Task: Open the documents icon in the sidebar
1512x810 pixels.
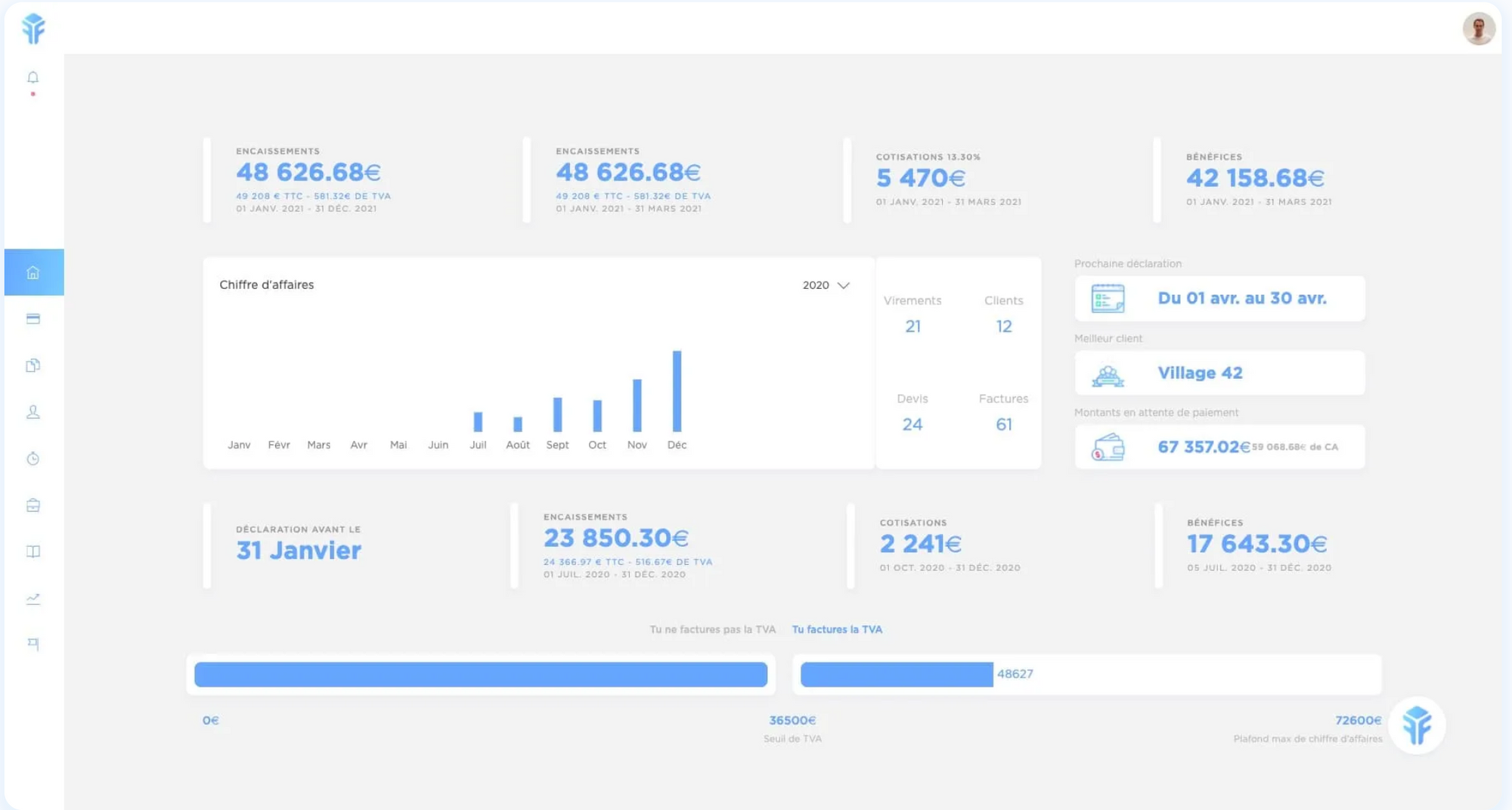Action: tap(33, 365)
